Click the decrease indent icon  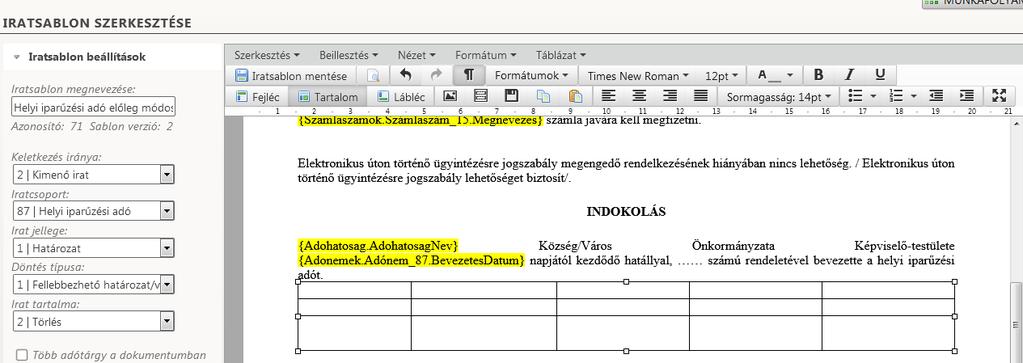tap(936, 96)
